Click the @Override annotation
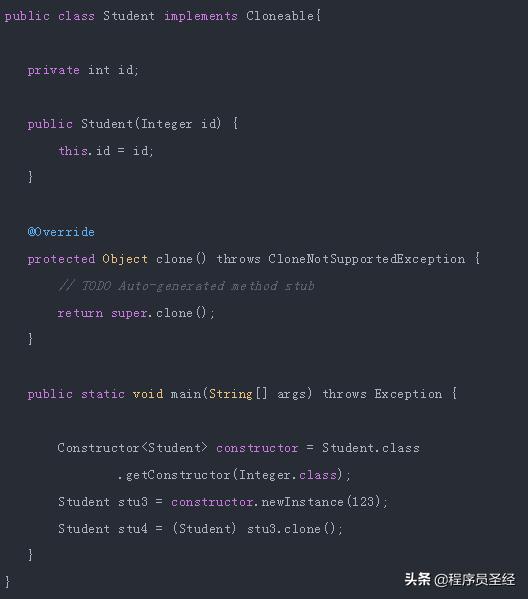Image resolution: width=528 pixels, height=599 pixels. (x=61, y=232)
